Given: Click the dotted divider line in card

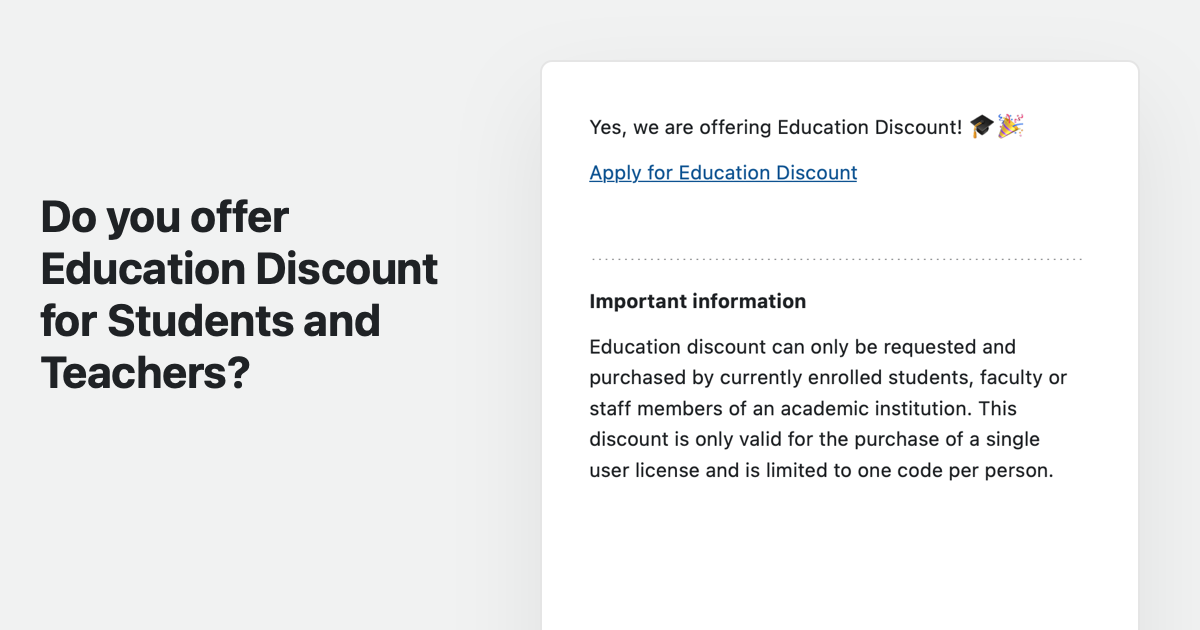Looking at the screenshot, I should pos(837,260).
